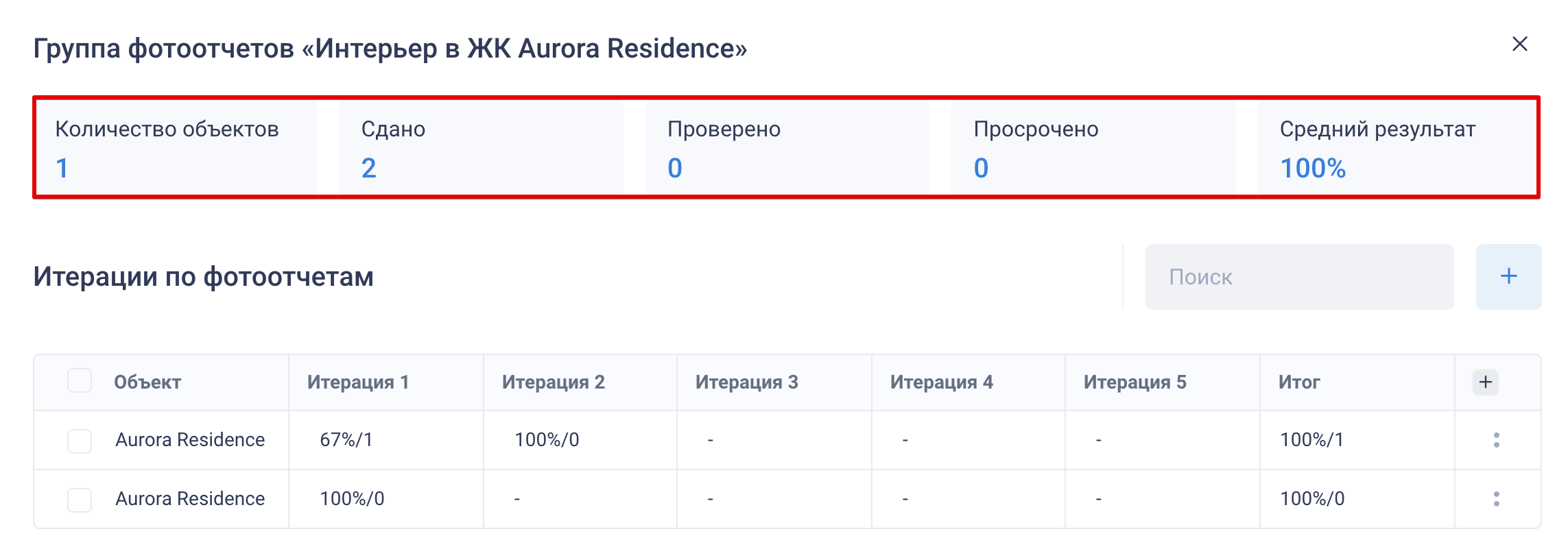Click the Итерация 2 column header
Image resolution: width=1568 pixels, height=551 pixels.
[x=553, y=382]
